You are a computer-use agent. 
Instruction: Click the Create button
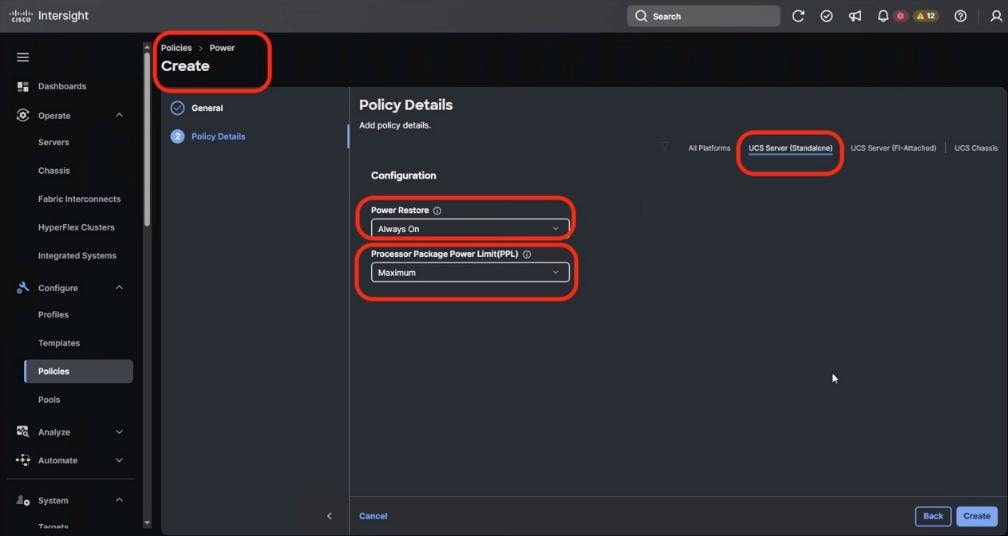pos(976,516)
